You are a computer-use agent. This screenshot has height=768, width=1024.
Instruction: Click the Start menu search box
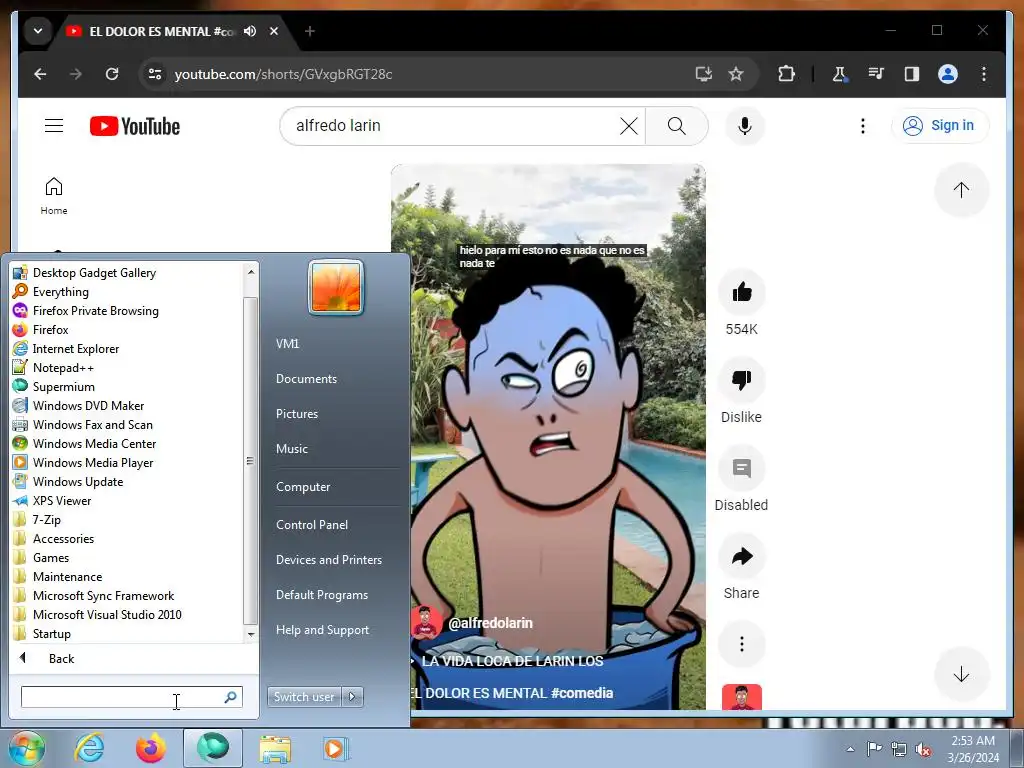(131, 697)
